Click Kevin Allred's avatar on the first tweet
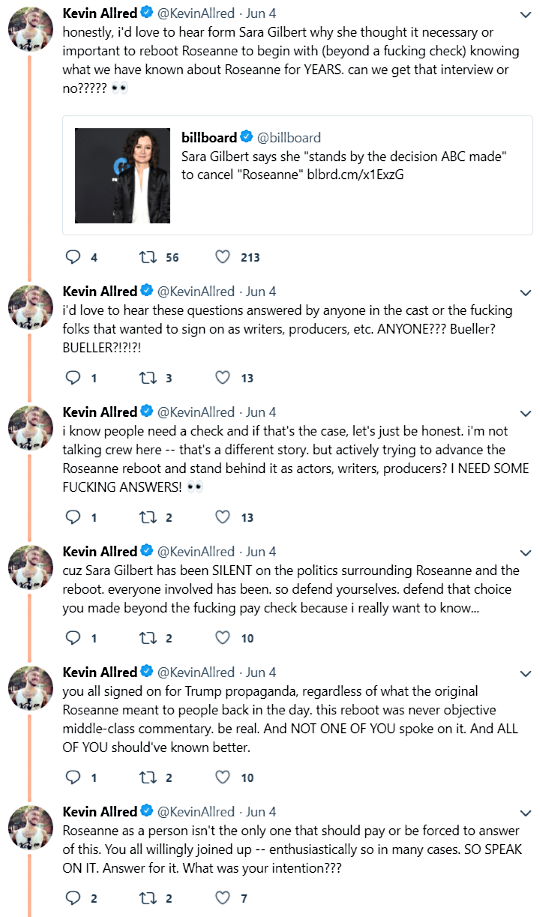The height and width of the screenshot is (917, 540). (x=30, y=29)
